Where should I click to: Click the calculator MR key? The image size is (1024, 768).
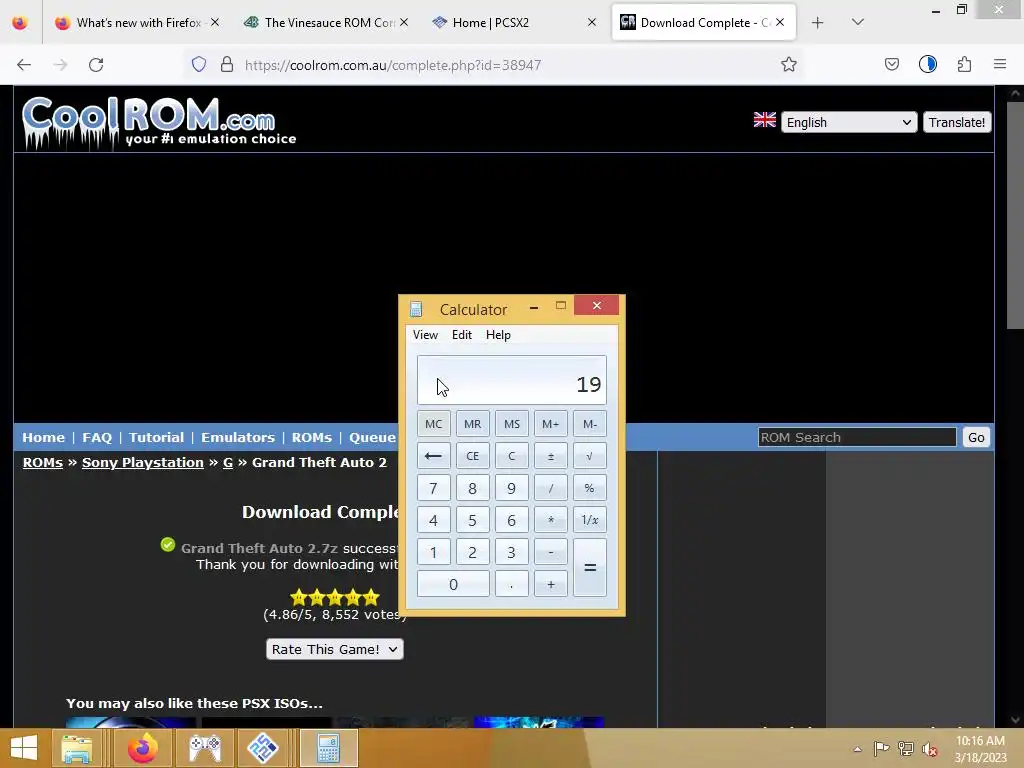point(473,424)
